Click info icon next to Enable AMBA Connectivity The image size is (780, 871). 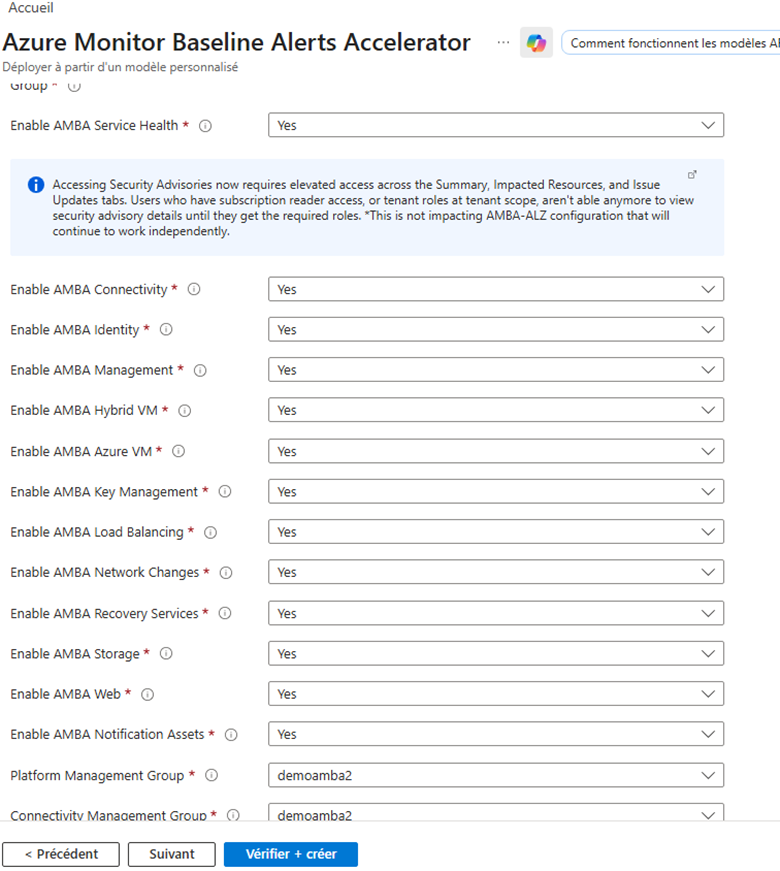[x=194, y=289]
